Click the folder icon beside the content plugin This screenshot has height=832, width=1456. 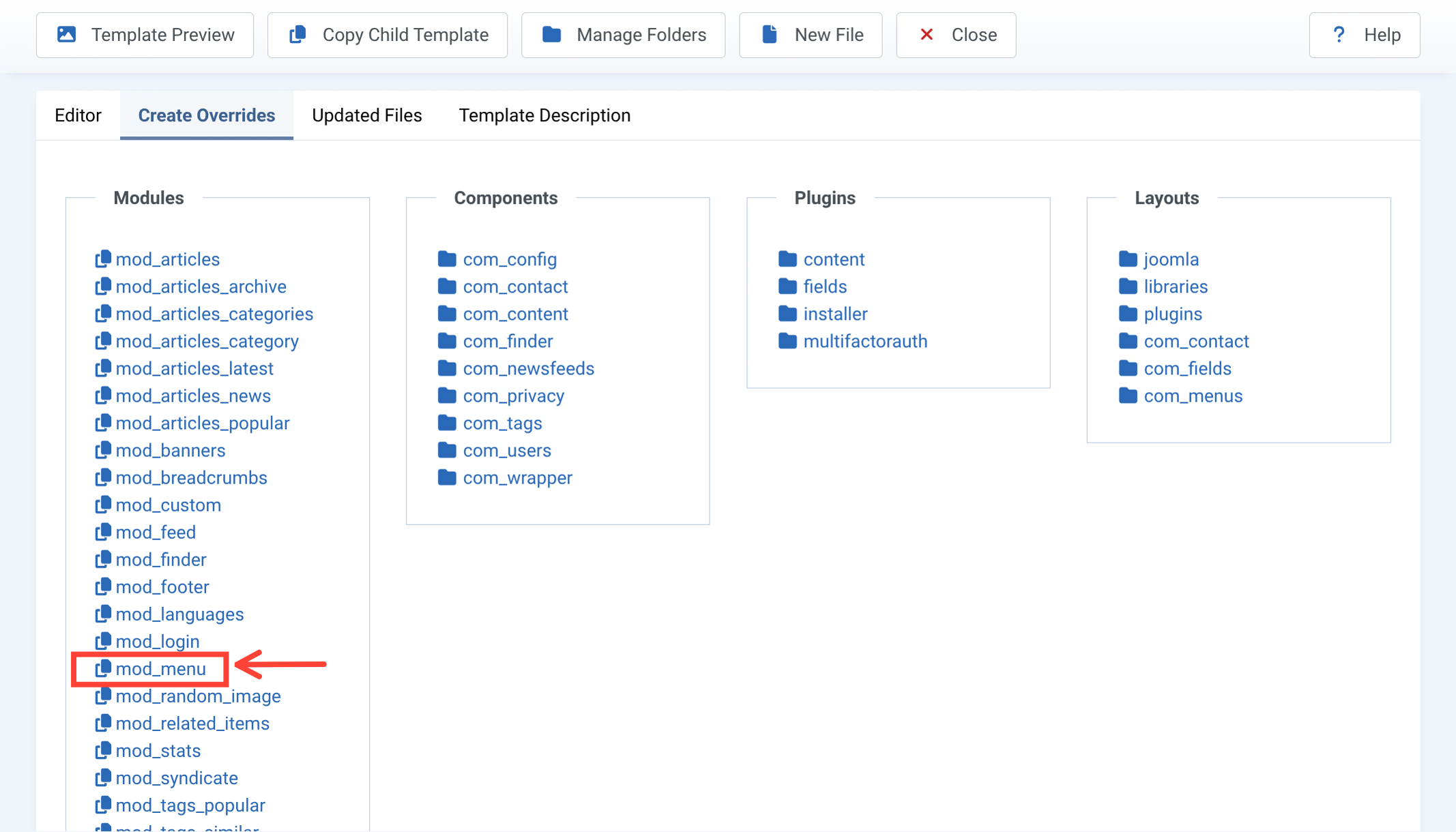pyautogui.click(x=787, y=259)
